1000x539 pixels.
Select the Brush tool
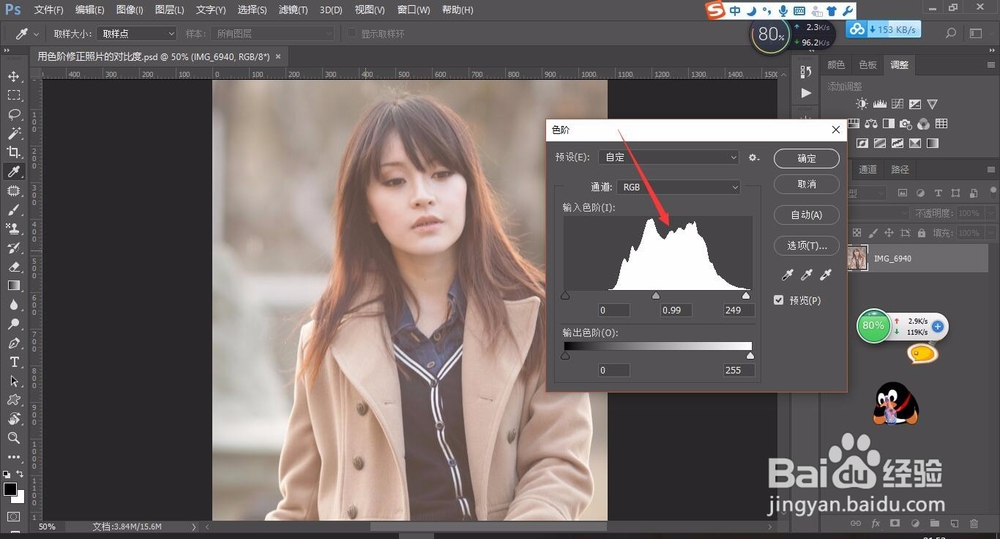tap(13, 210)
